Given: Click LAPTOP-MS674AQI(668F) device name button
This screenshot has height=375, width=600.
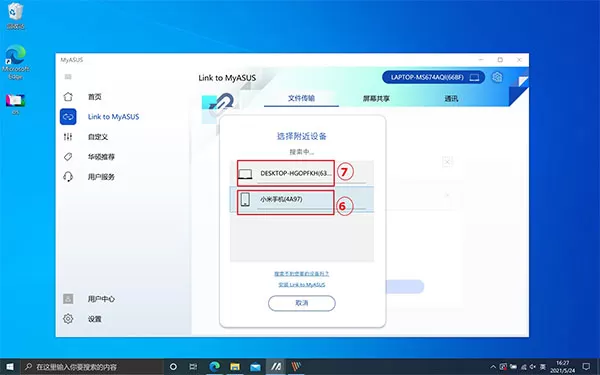Looking at the screenshot, I should [434, 77].
